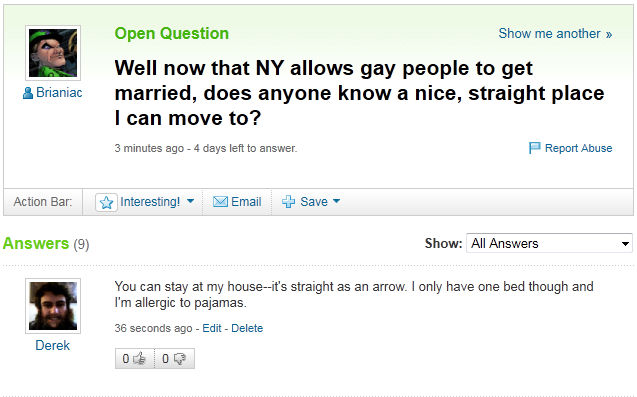The height and width of the screenshot is (397, 637).
Task: Open the All Answers show filter
Action: pos(549,243)
